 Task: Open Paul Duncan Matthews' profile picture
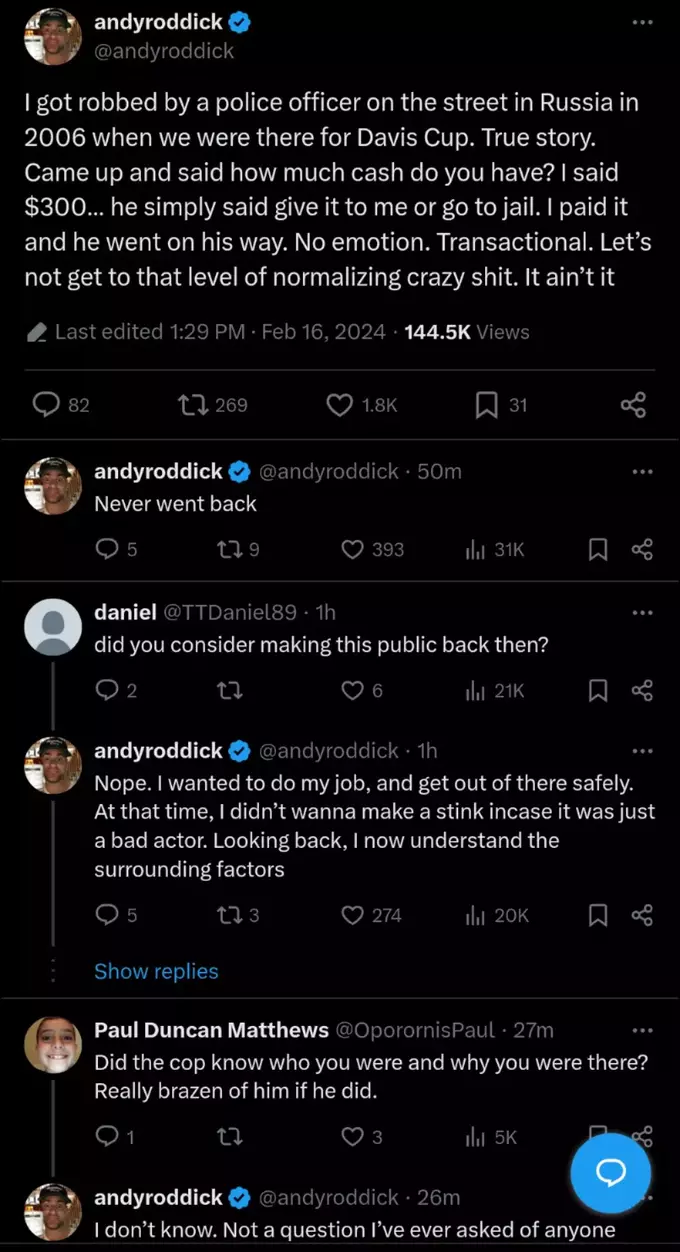52,1046
